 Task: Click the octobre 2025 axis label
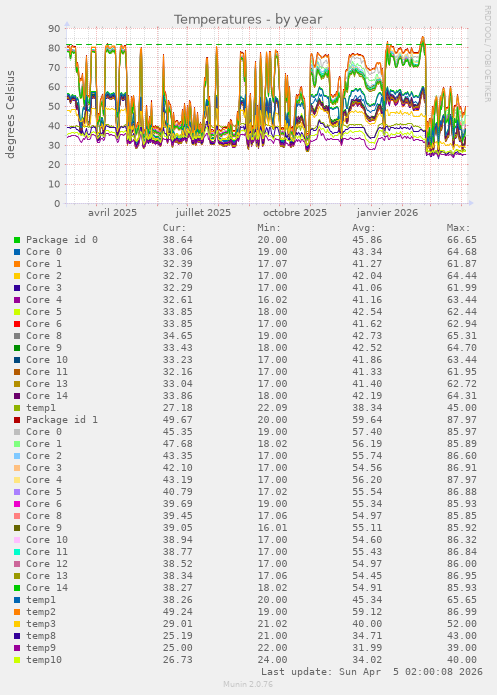[x=295, y=213]
